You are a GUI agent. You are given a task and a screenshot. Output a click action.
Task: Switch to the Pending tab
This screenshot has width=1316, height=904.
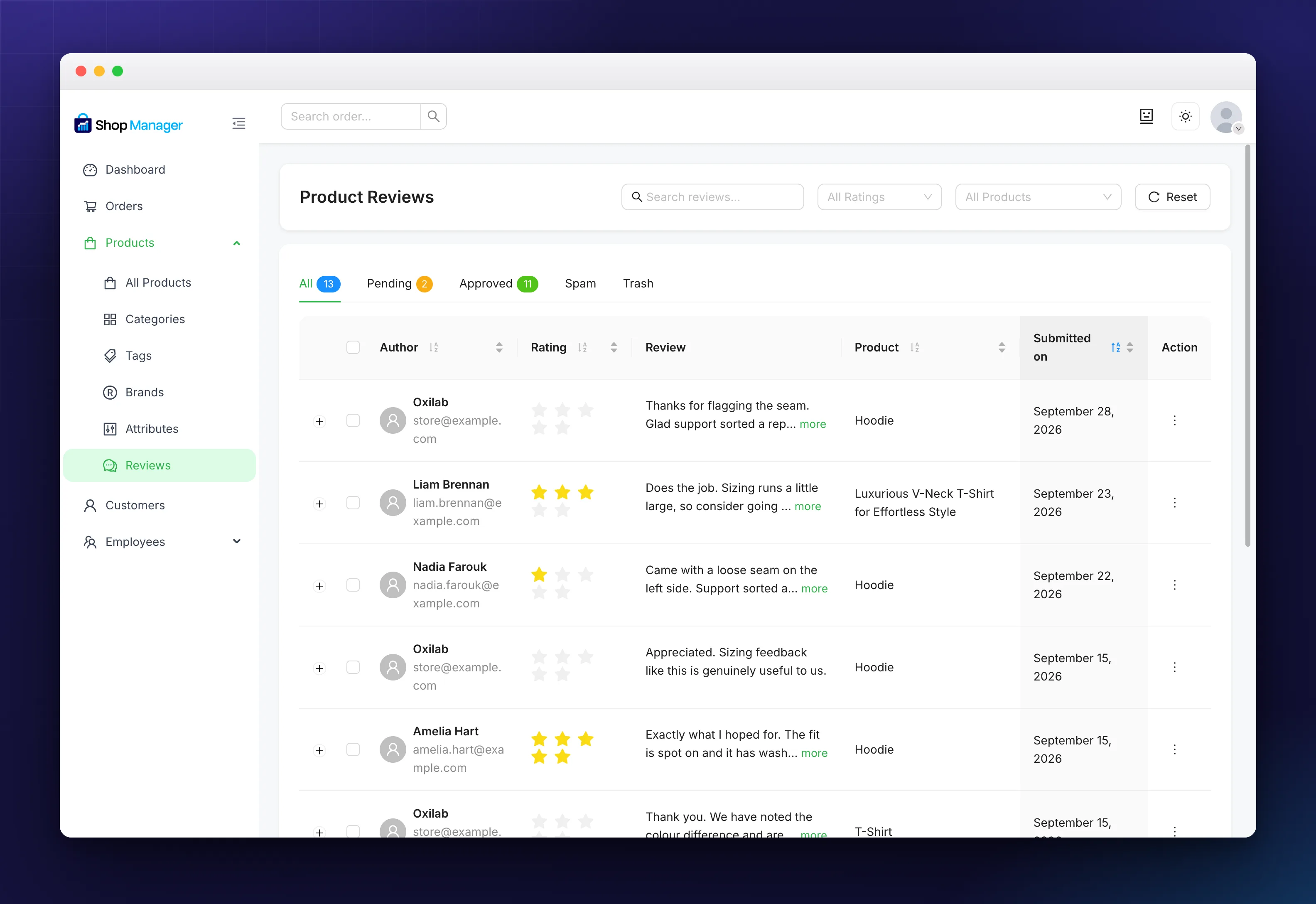pyautogui.click(x=399, y=284)
